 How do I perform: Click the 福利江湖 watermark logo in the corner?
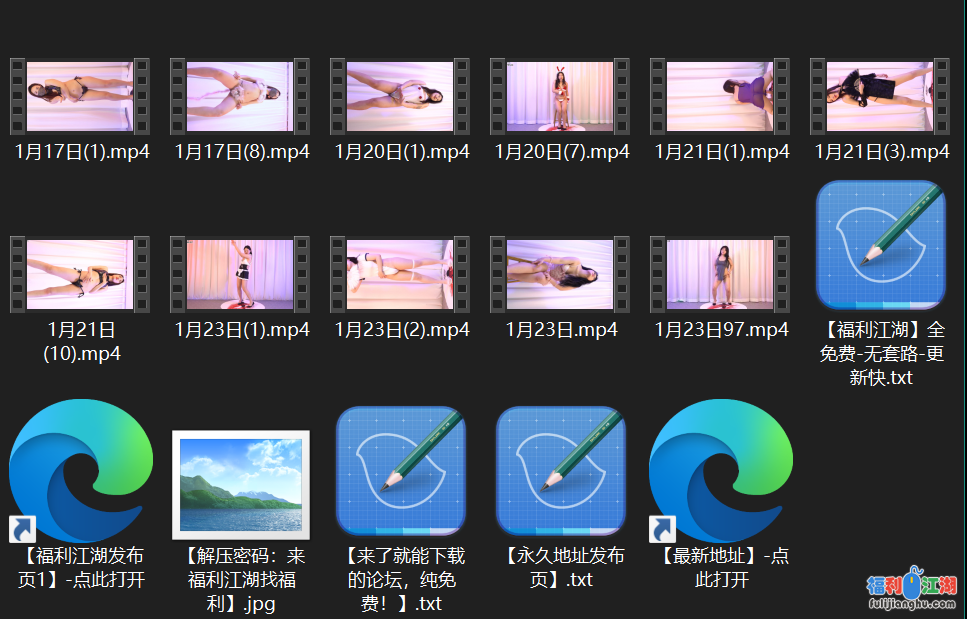click(911, 590)
